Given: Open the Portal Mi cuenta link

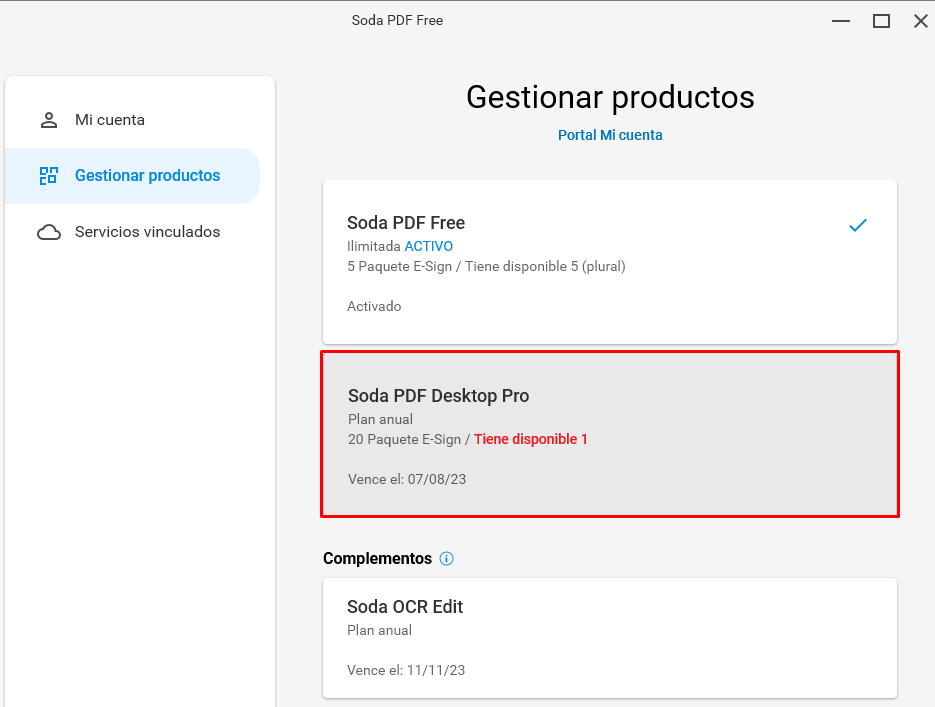Looking at the screenshot, I should pyautogui.click(x=610, y=135).
